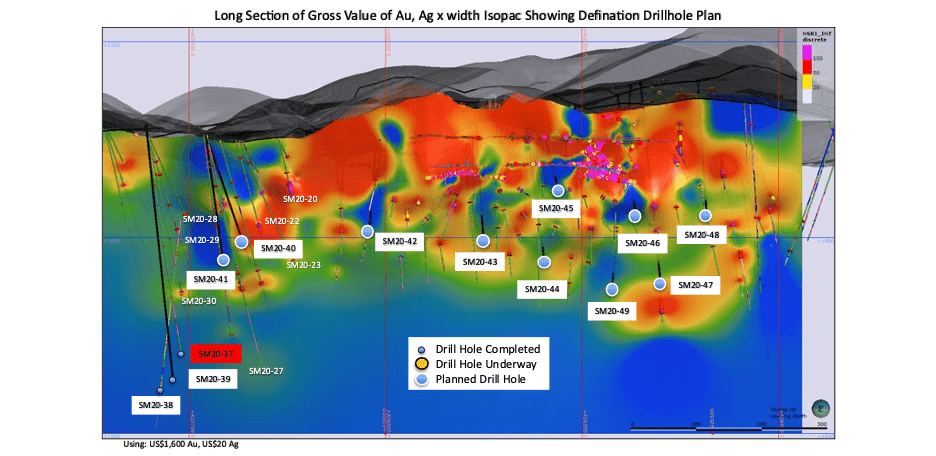
Task: Click the SM20-27 hole label
Action: pos(266,371)
